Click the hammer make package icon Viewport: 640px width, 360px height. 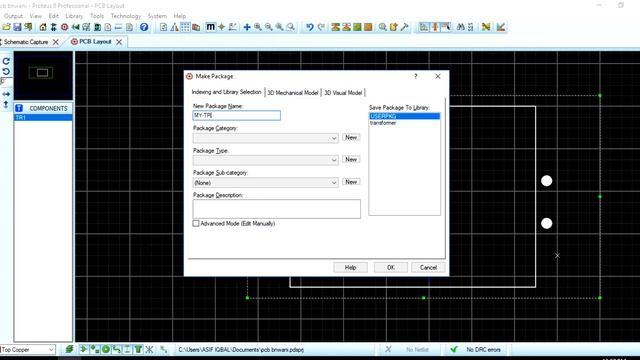(404, 27)
